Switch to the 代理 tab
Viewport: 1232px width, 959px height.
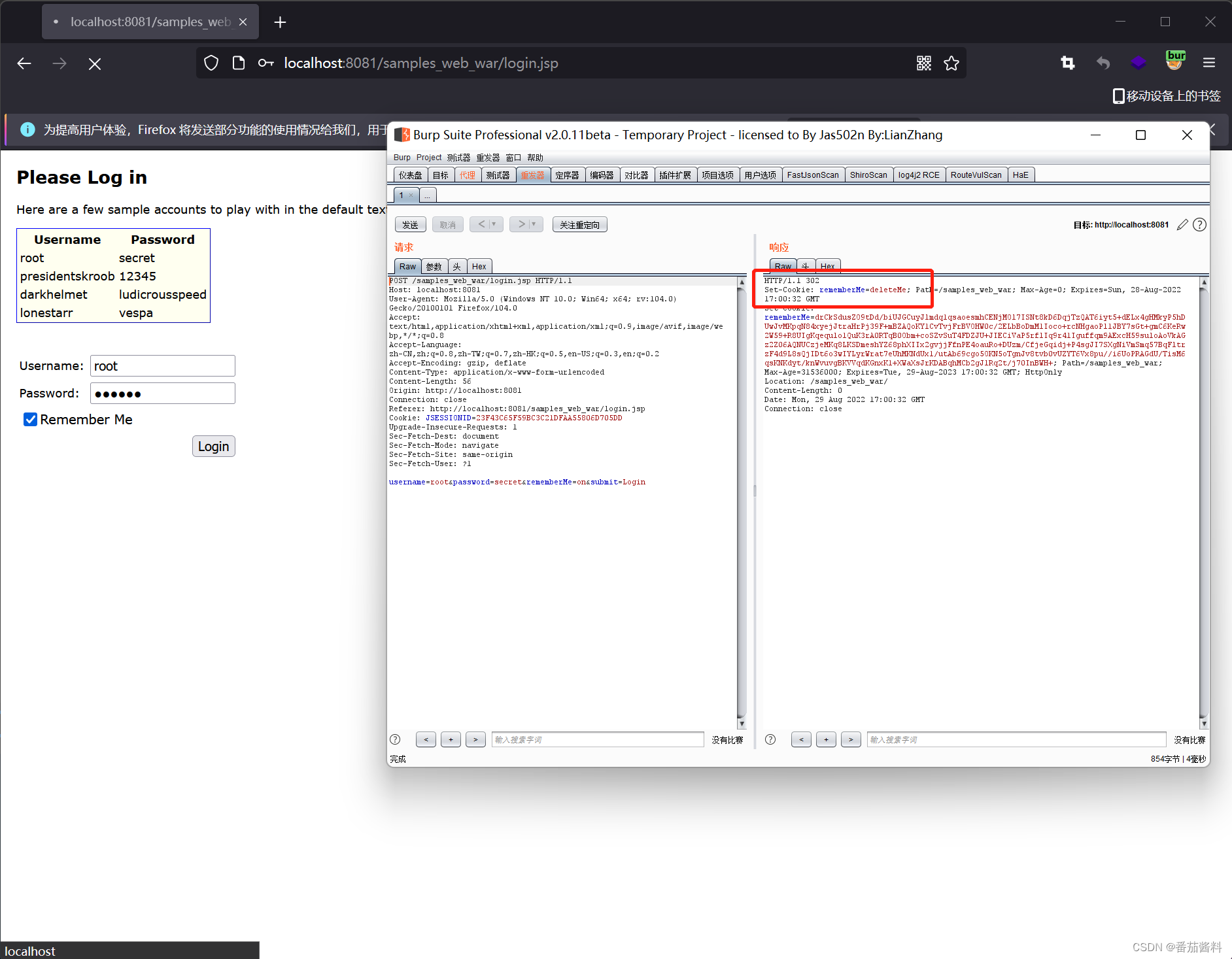468,175
